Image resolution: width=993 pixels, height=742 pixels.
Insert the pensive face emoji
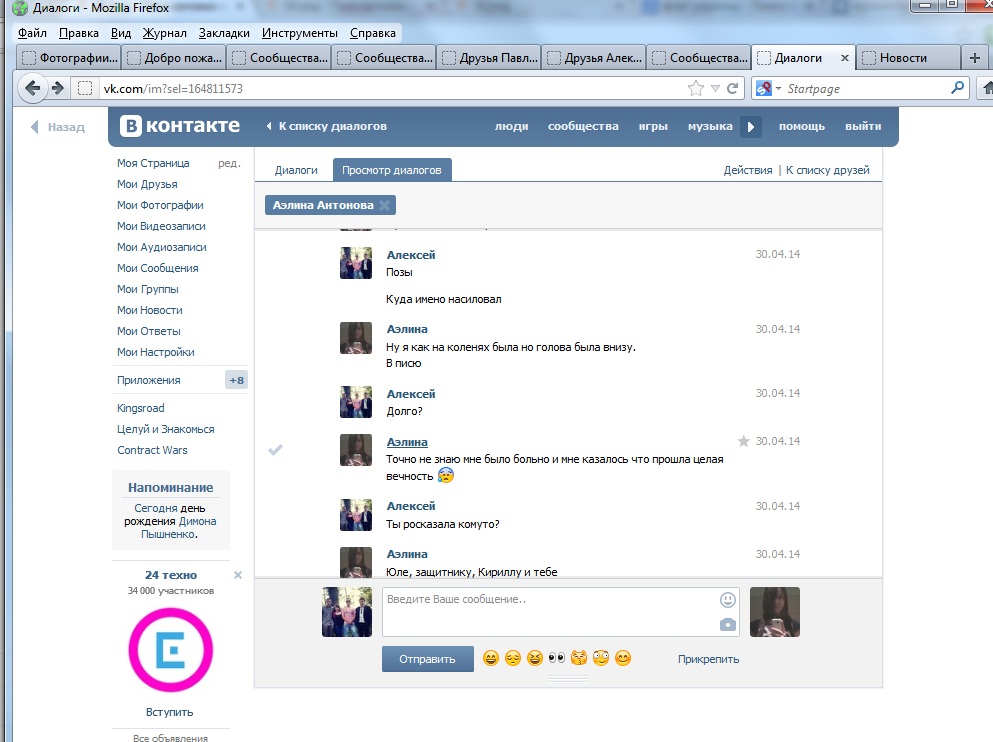513,658
